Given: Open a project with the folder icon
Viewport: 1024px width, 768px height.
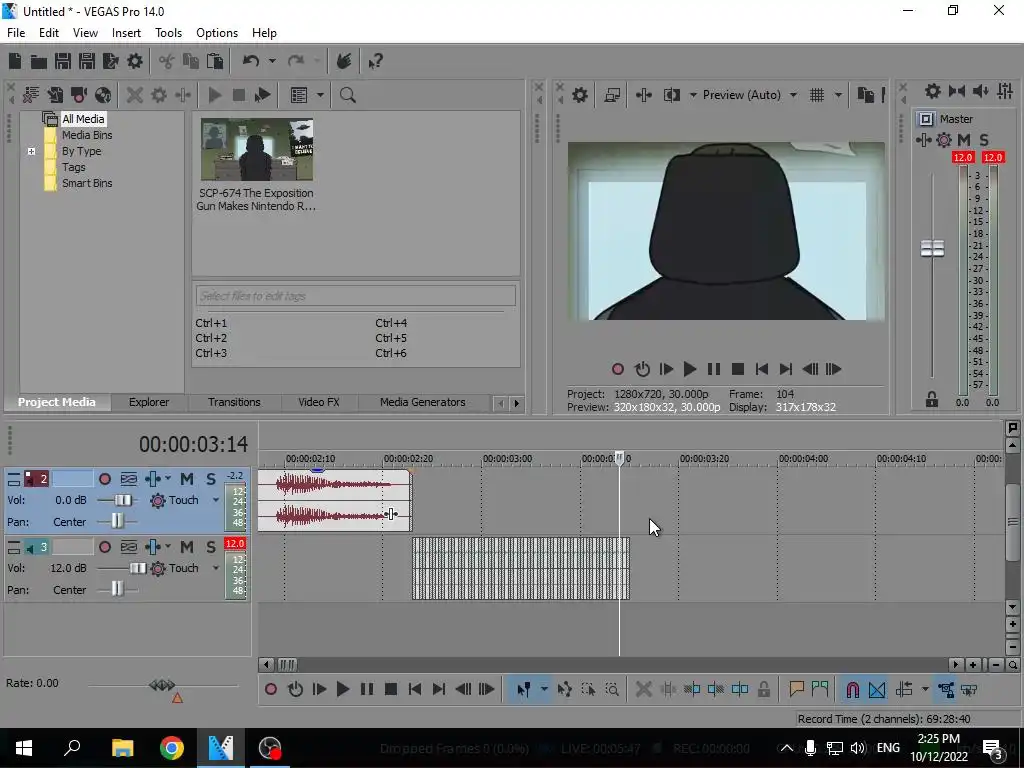Looking at the screenshot, I should [39, 61].
